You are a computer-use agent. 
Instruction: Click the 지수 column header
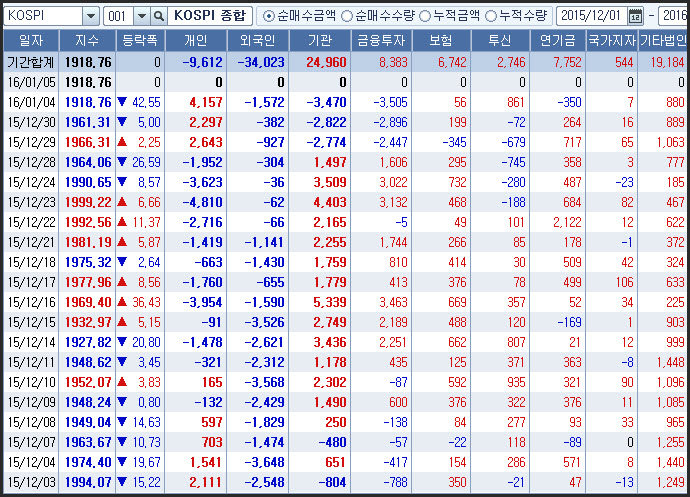pos(87,40)
